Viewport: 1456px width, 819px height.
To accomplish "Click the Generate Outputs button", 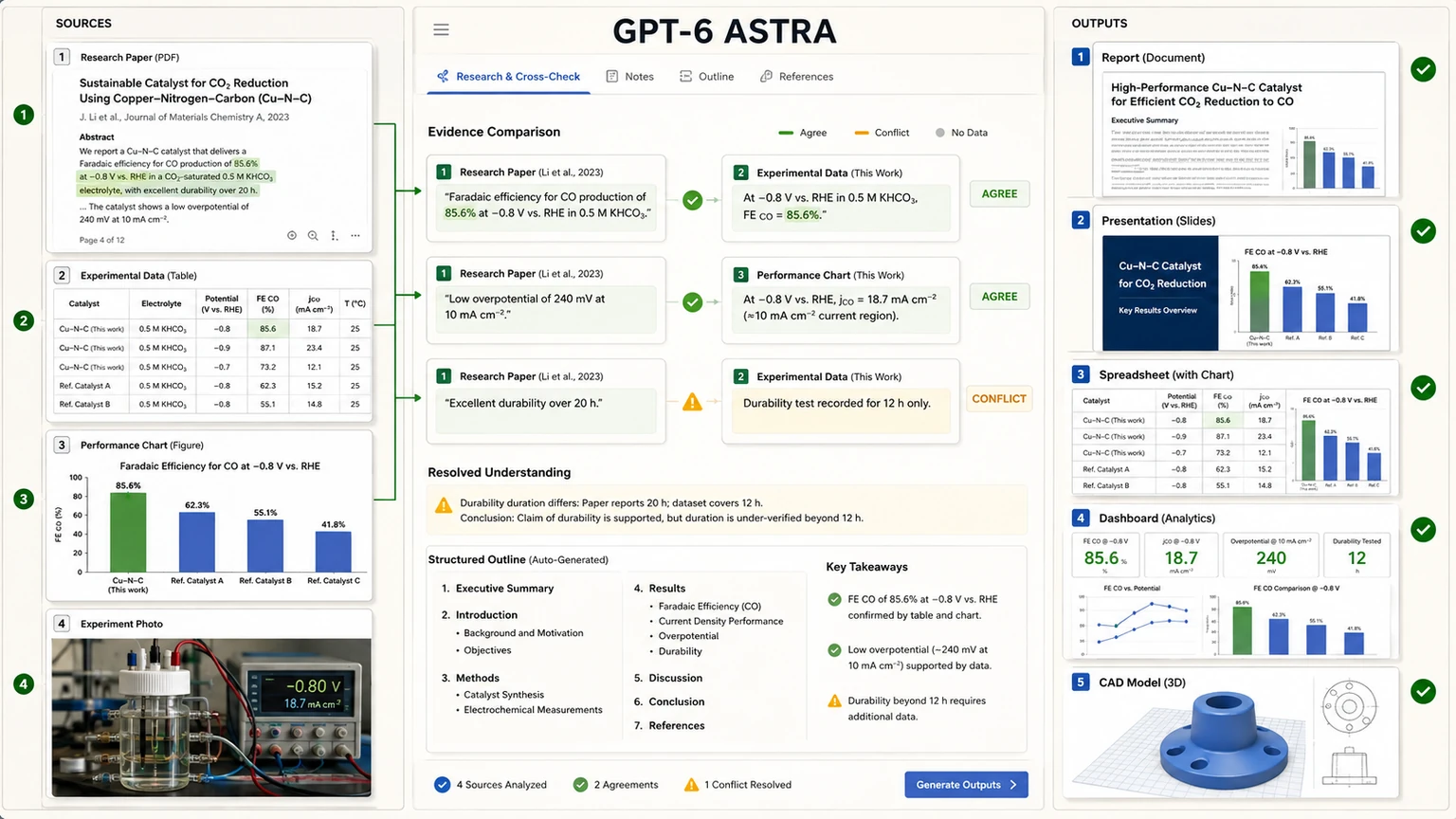I will [966, 784].
